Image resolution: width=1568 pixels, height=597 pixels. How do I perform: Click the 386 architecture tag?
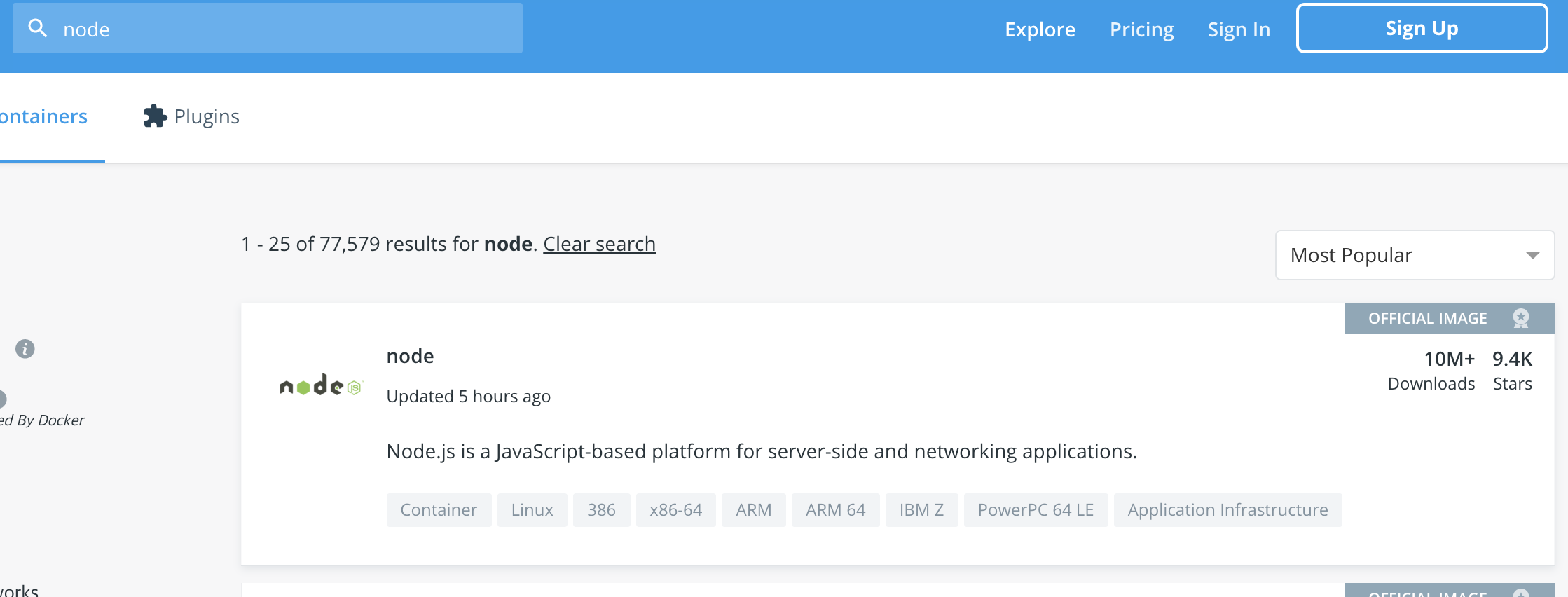pyautogui.click(x=601, y=510)
